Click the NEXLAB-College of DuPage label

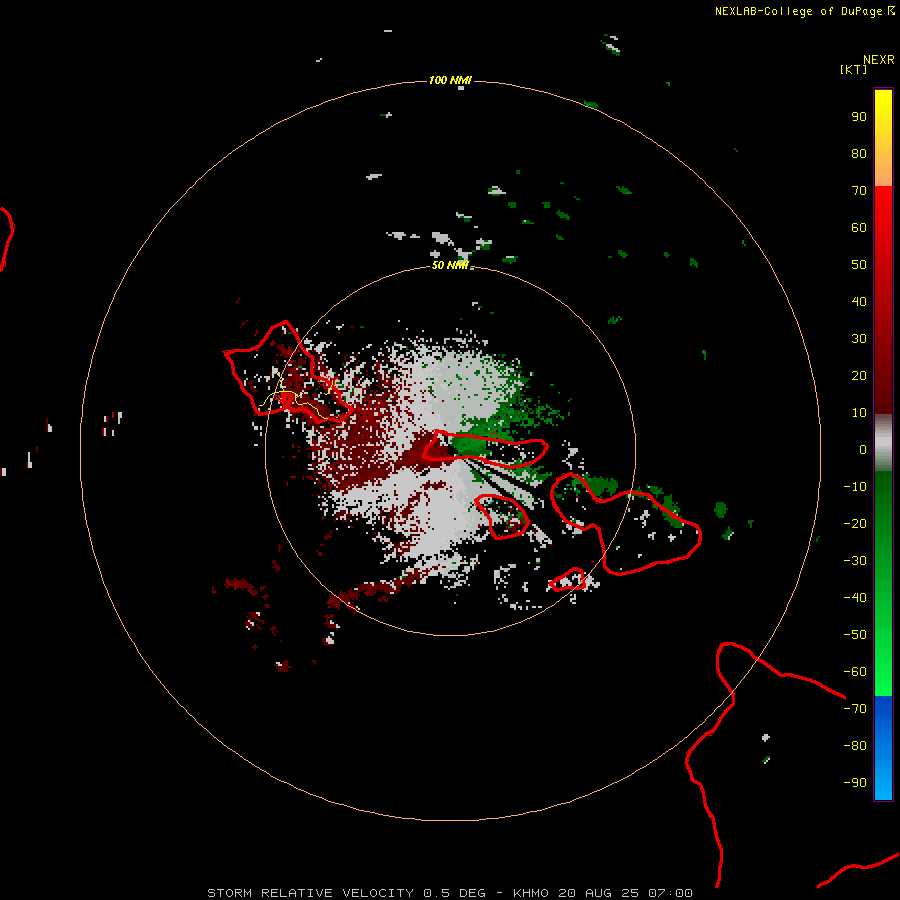[x=804, y=11]
